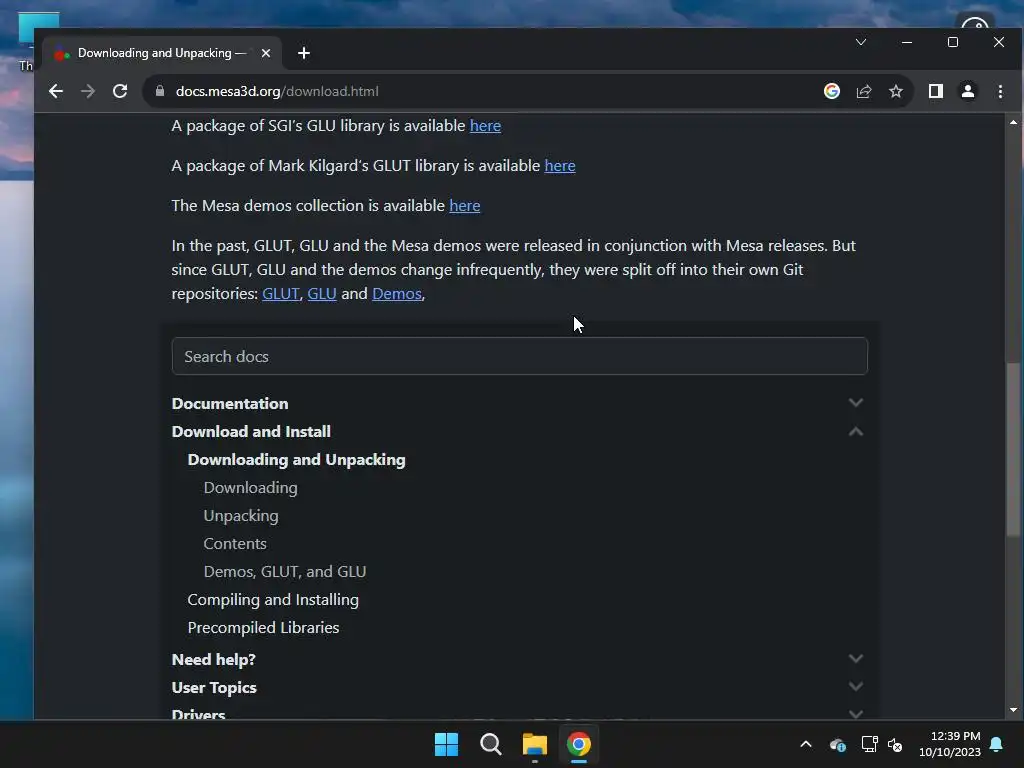Open File Explorer from taskbar

coord(535,744)
